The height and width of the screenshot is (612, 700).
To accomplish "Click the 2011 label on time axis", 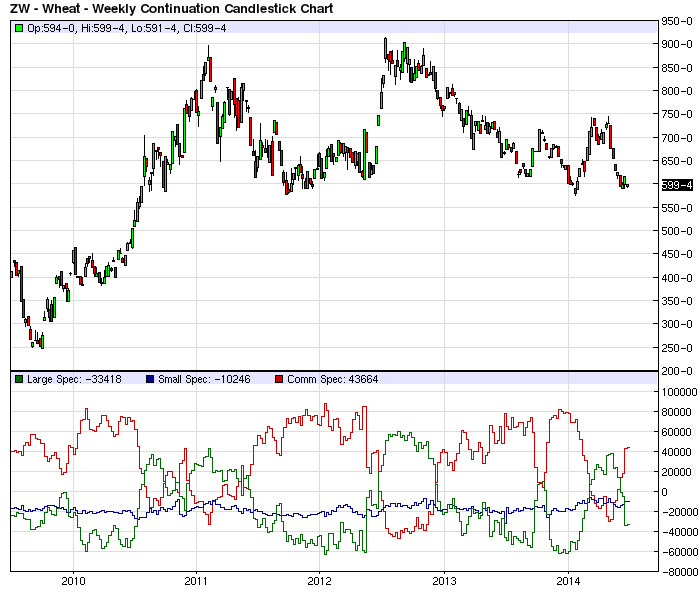I will 196,581.
